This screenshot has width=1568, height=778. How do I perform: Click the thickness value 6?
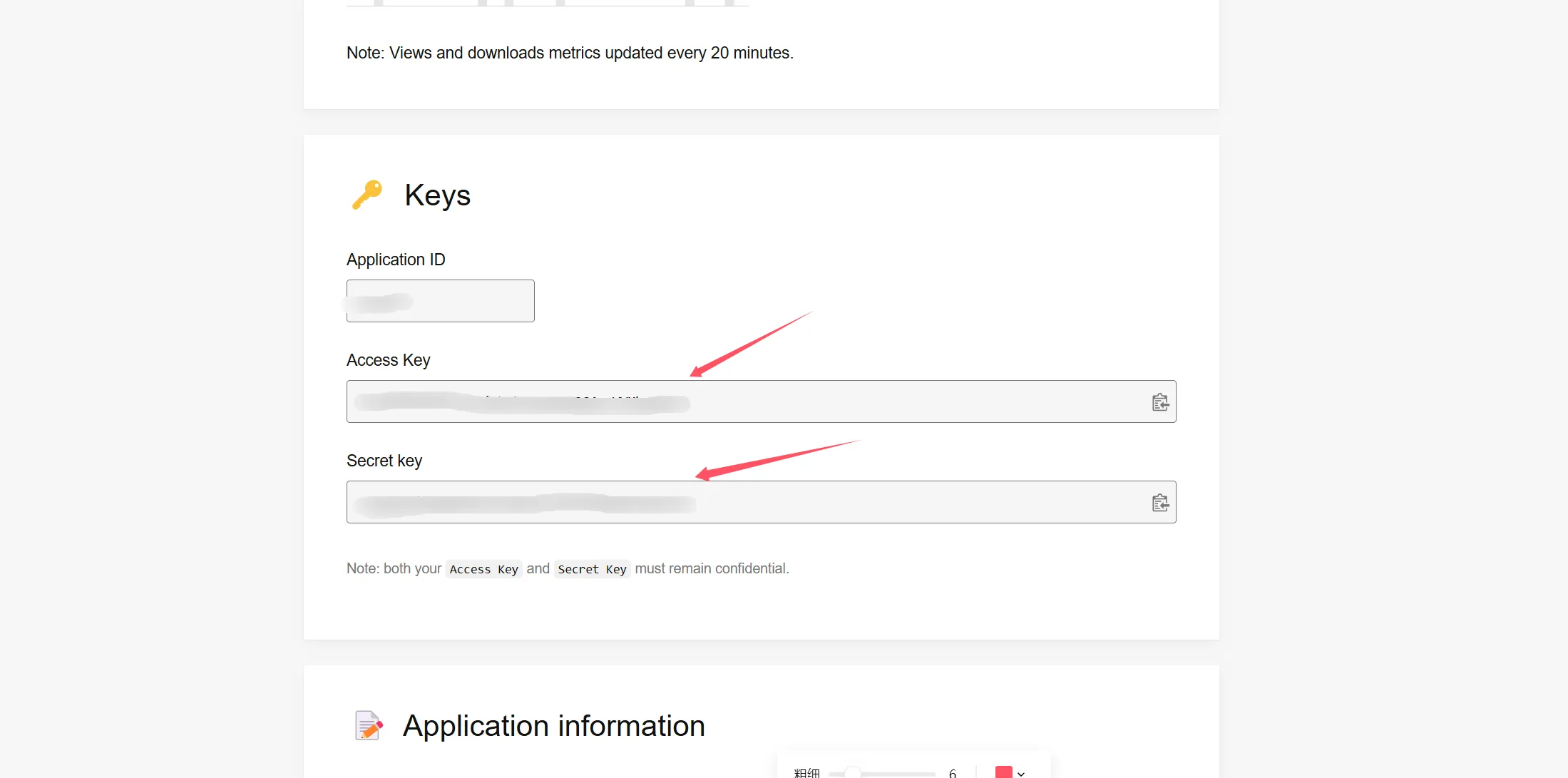click(953, 773)
